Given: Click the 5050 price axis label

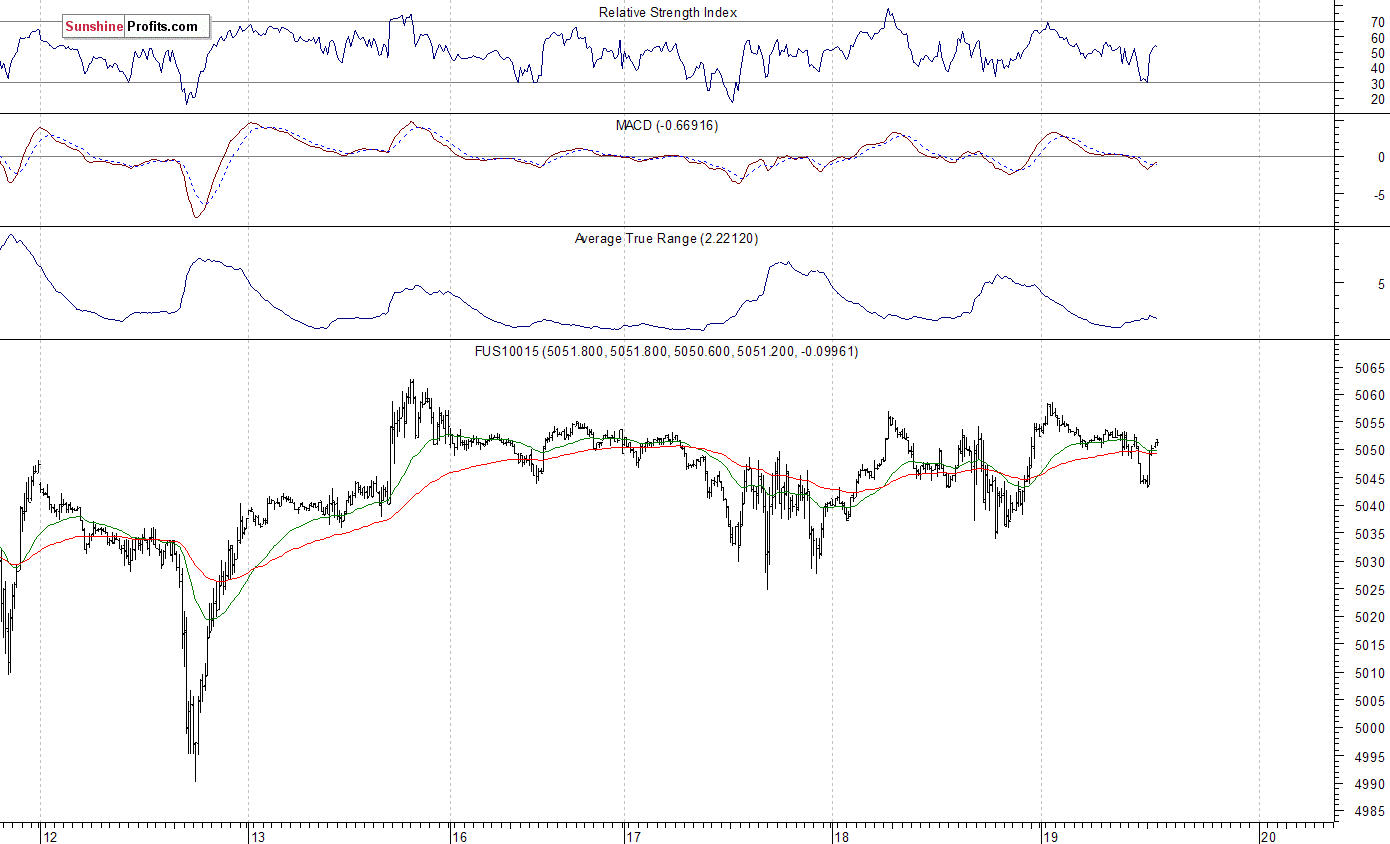Looking at the screenshot, I should 1369,451.
